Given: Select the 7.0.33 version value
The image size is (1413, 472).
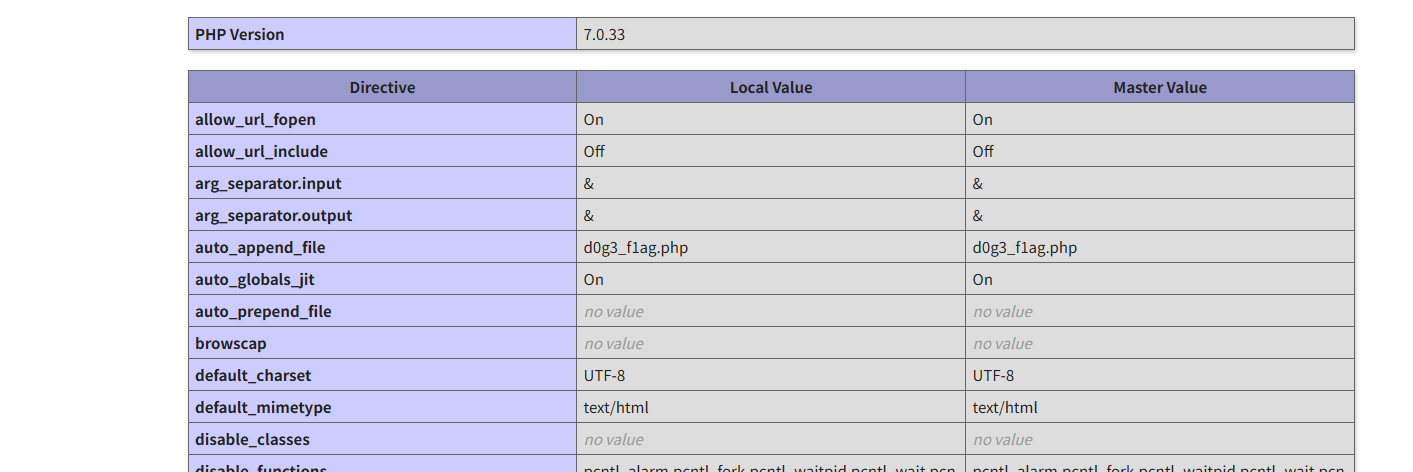Looking at the screenshot, I should point(605,34).
